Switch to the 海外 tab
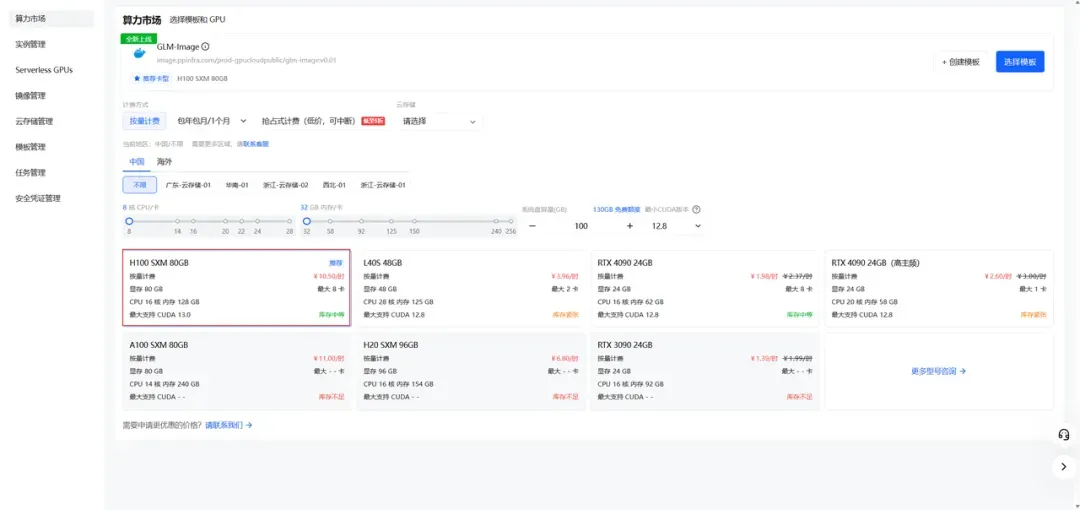This screenshot has width=1080, height=510. tap(164, 162)
